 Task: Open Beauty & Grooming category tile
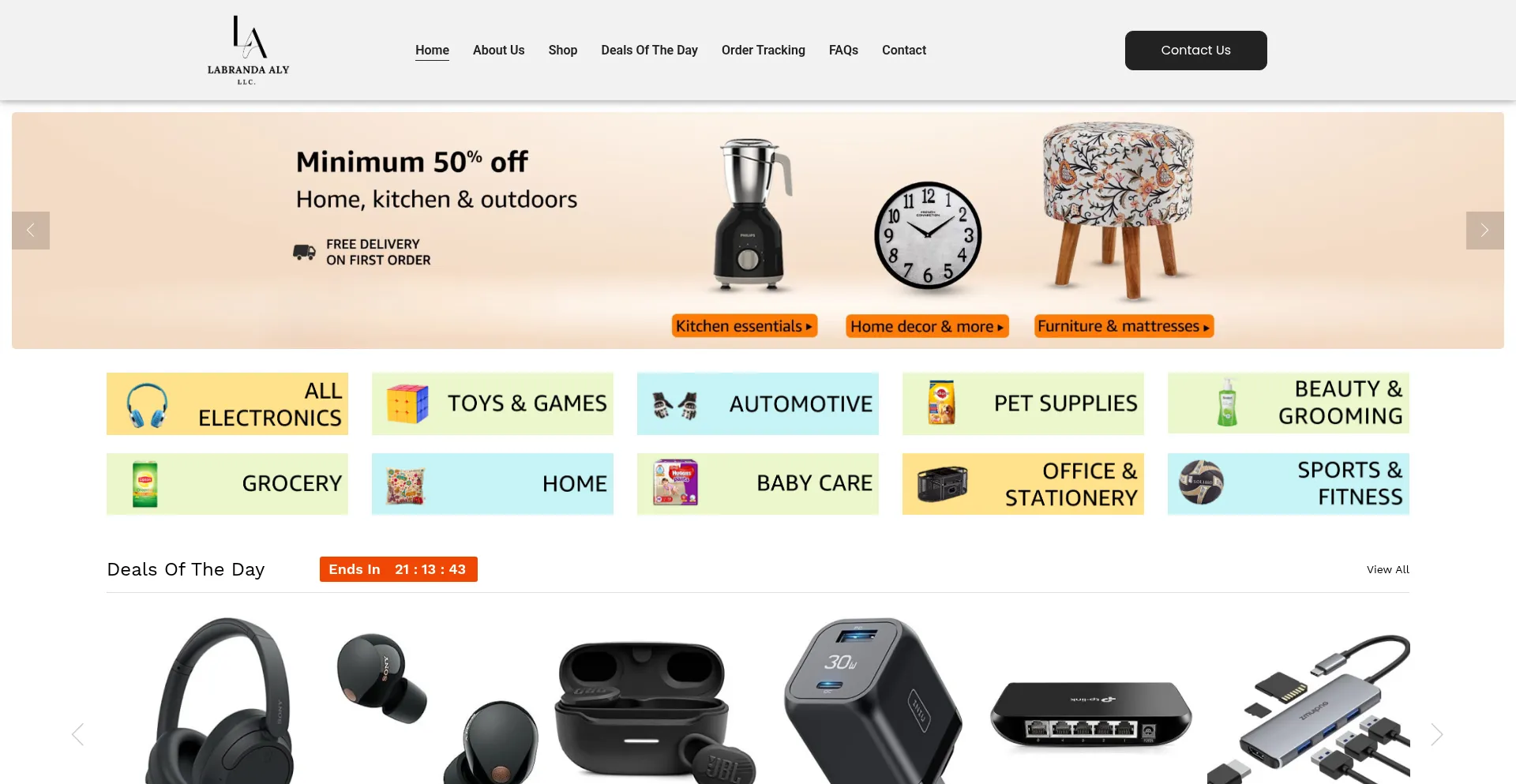click(1289, 403)
